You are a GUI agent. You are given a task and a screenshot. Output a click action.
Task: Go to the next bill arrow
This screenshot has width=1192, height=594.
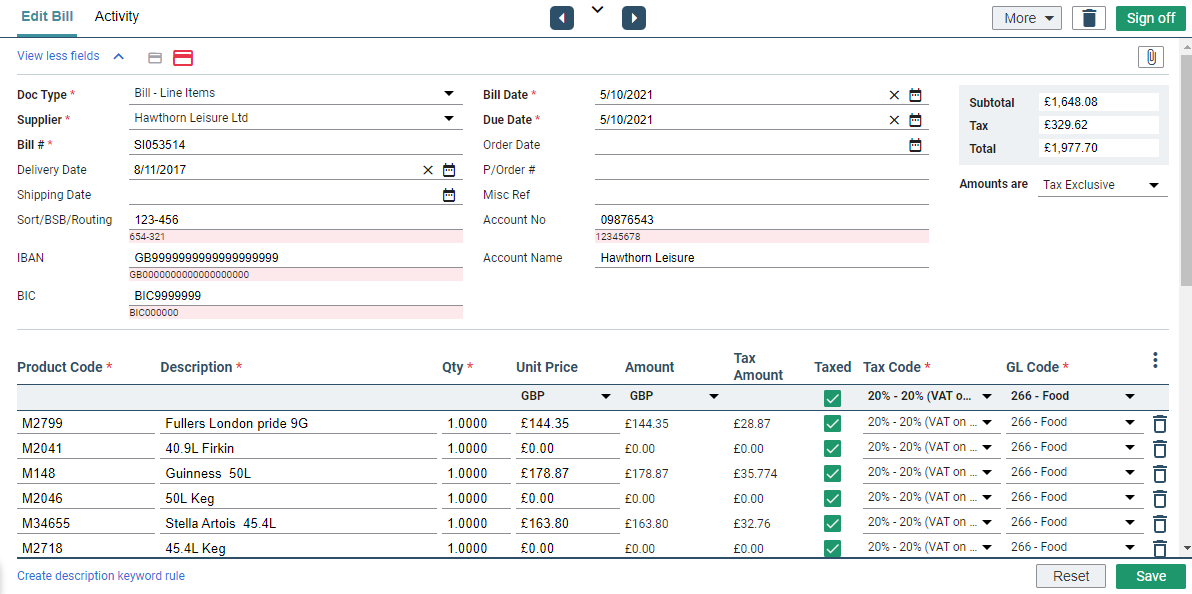pos(634,17)
